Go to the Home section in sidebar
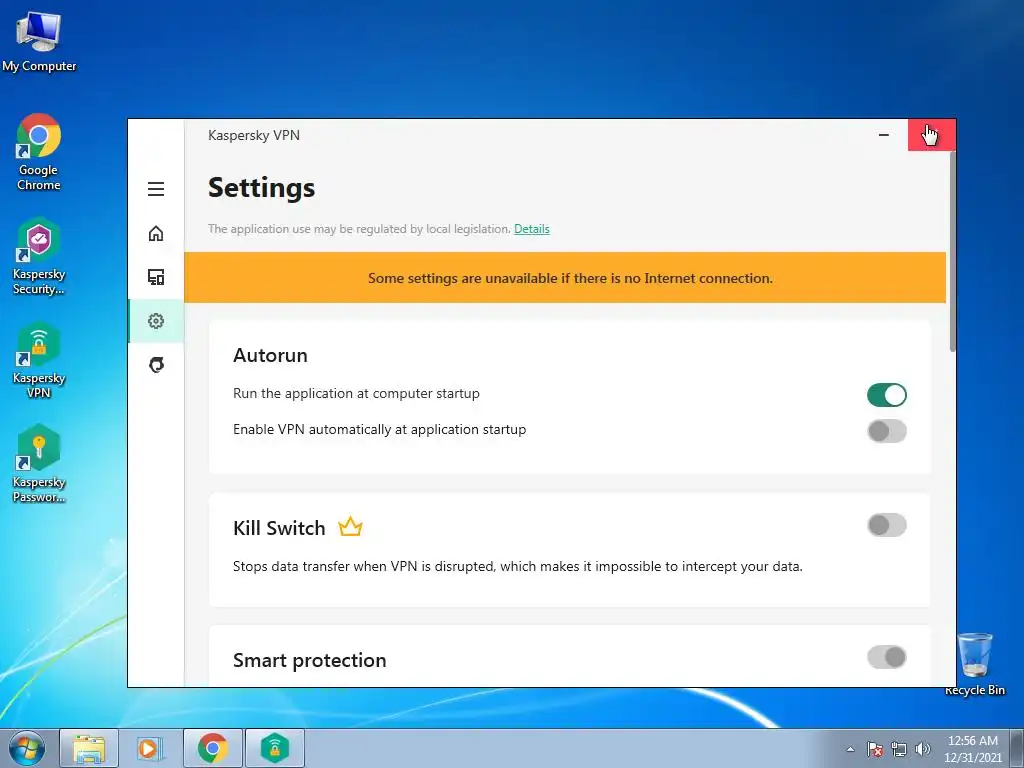The height and width of the screenshot is (768, 1024). [155, 233]
